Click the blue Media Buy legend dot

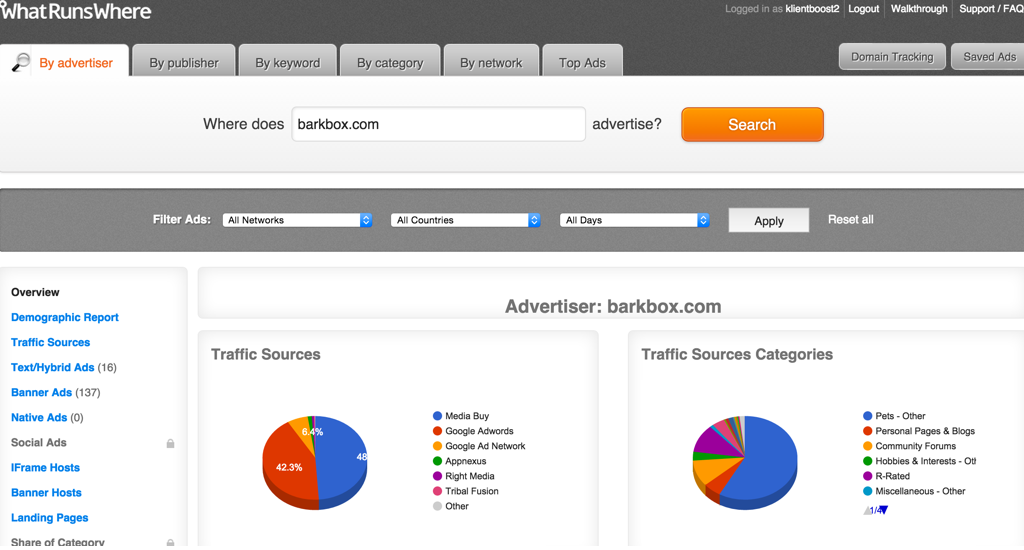(438, 416)
